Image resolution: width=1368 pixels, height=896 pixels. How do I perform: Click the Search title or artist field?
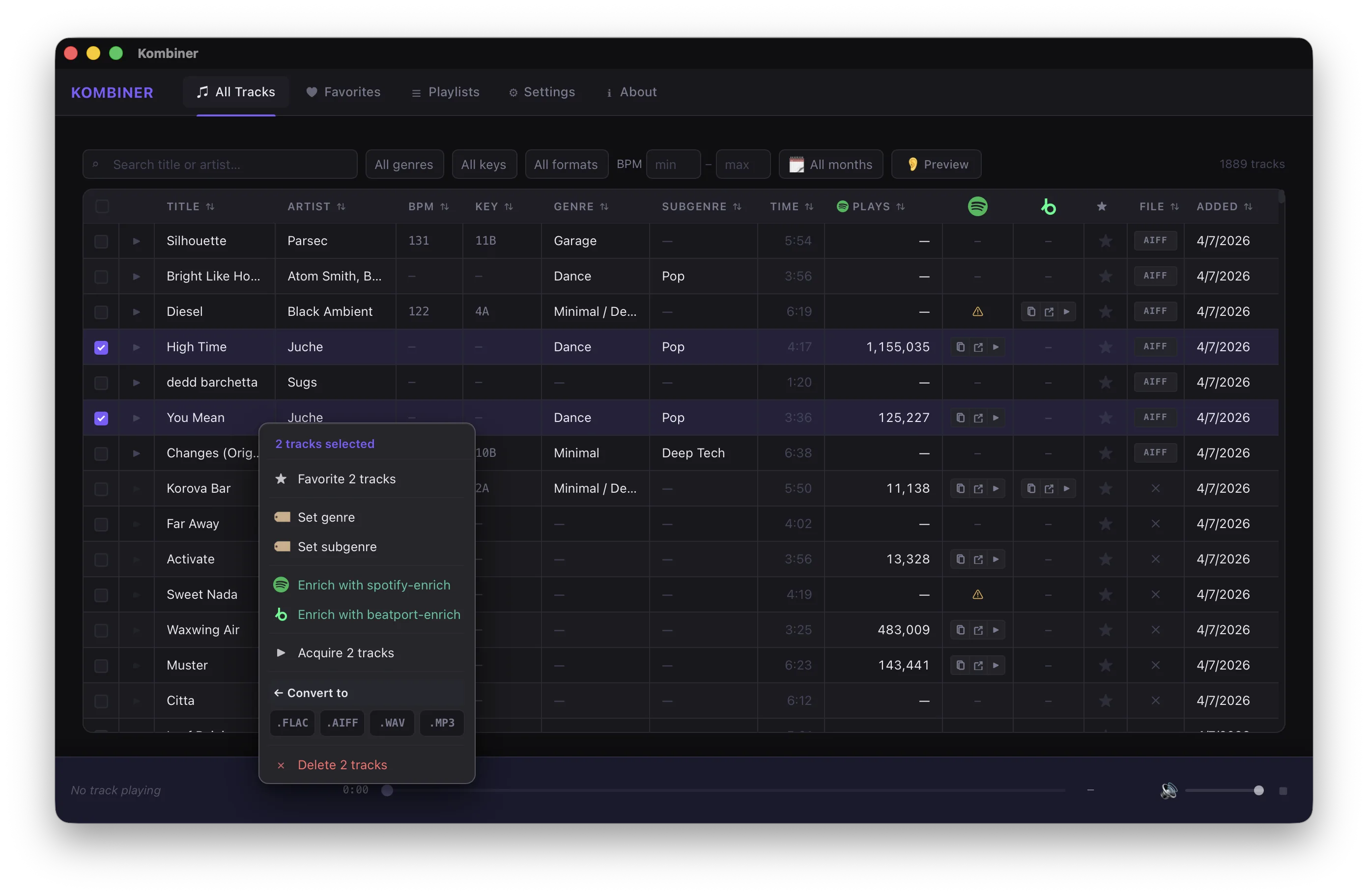tap(220, 165)
